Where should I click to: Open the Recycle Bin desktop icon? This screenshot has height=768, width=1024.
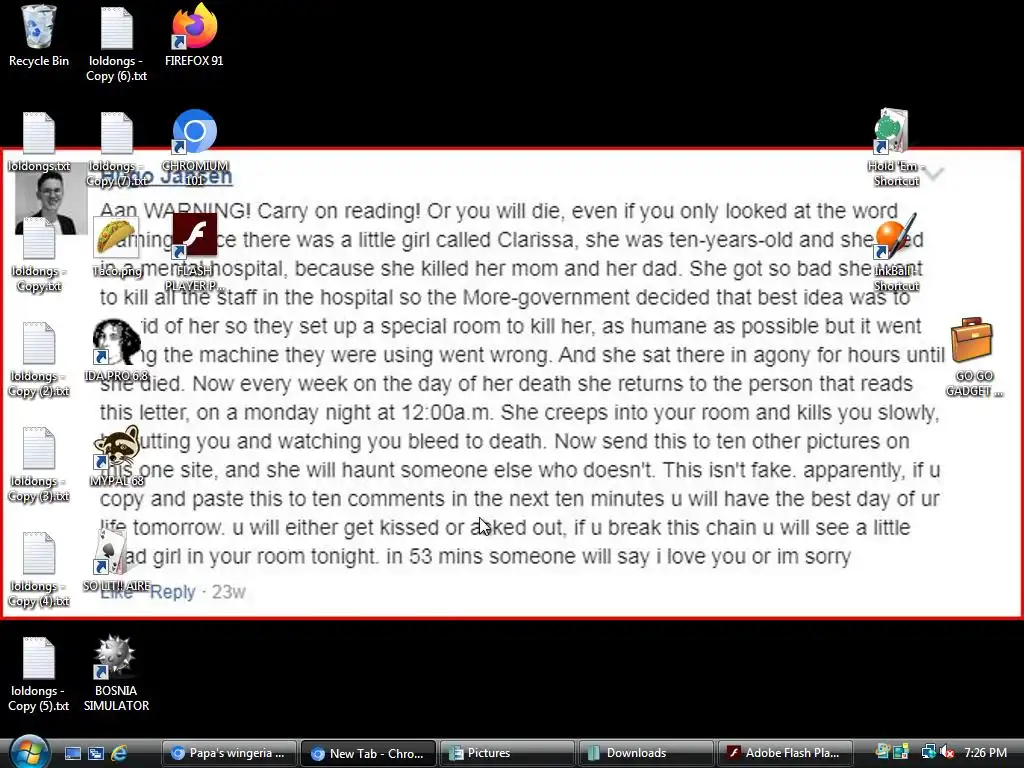click(39, 36)
